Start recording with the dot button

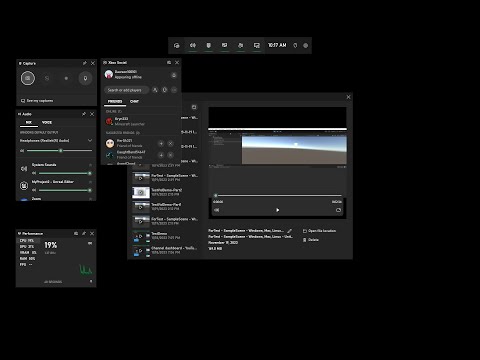pyautogui.click(x=66, y=78)
